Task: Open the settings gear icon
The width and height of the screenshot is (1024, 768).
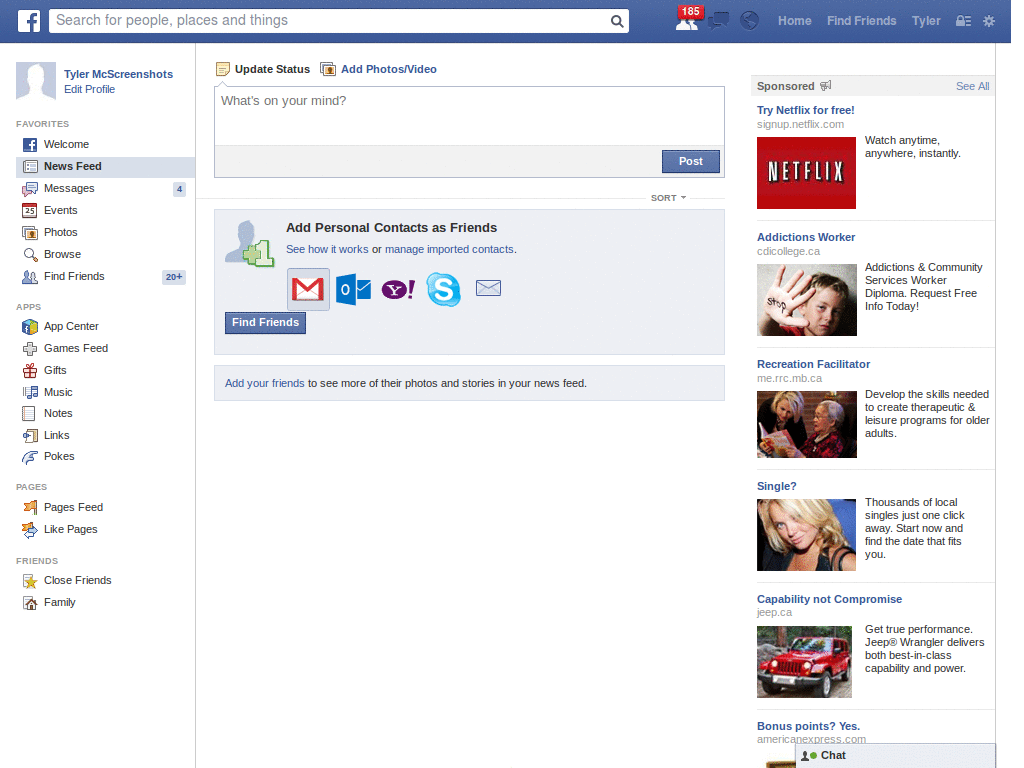Action: click(x=989, y=21)
